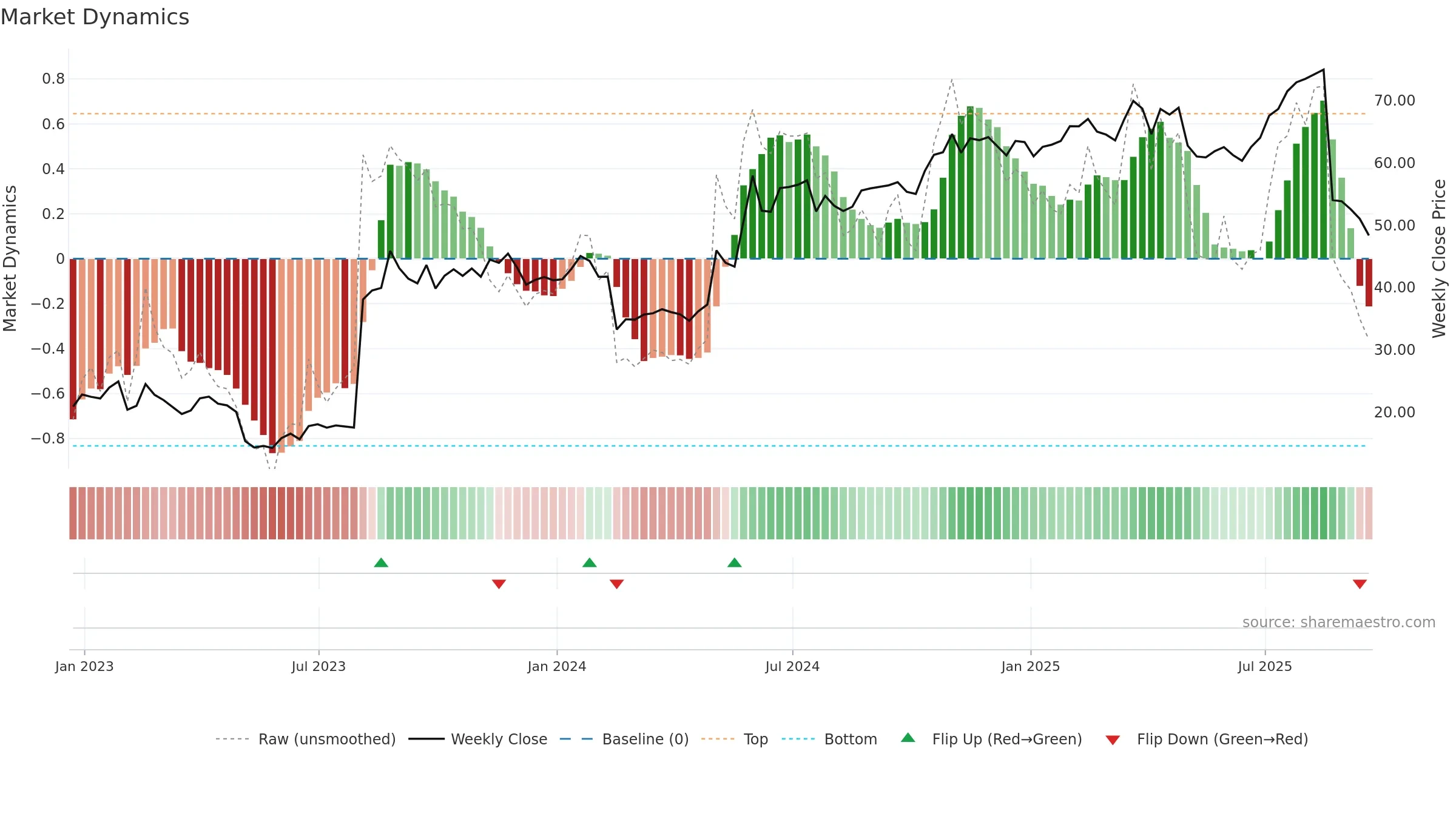This screenshot has width=1456, height=819.
Task: Click the 60.00 right axis price label
Action: (1395, 163)
